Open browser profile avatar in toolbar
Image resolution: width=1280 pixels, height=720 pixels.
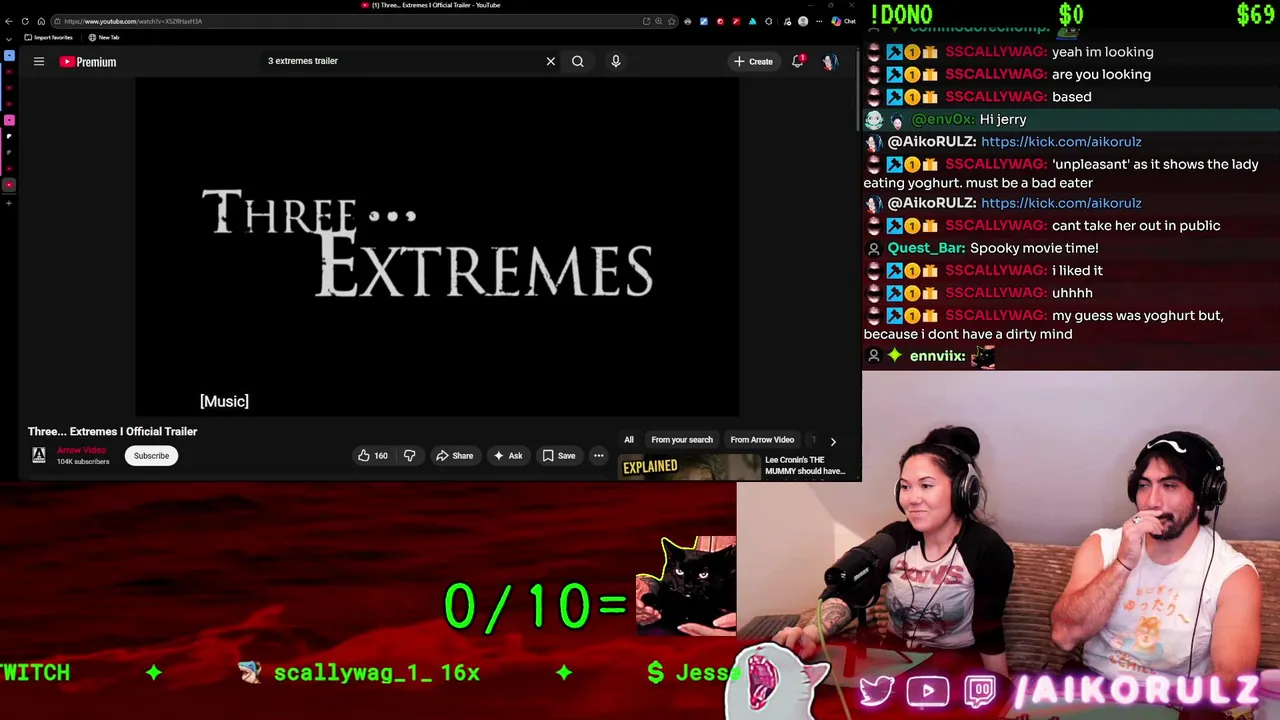tap(803, 21)
